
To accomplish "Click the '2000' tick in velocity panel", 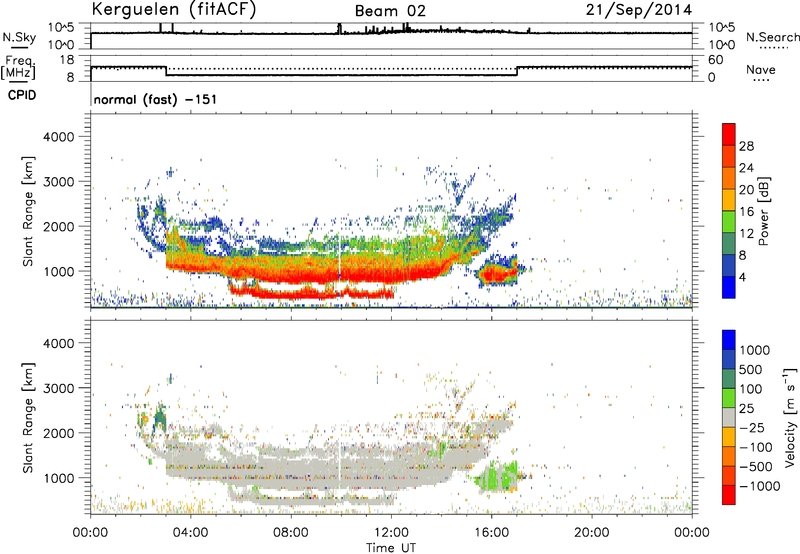I will coord(58,433).
